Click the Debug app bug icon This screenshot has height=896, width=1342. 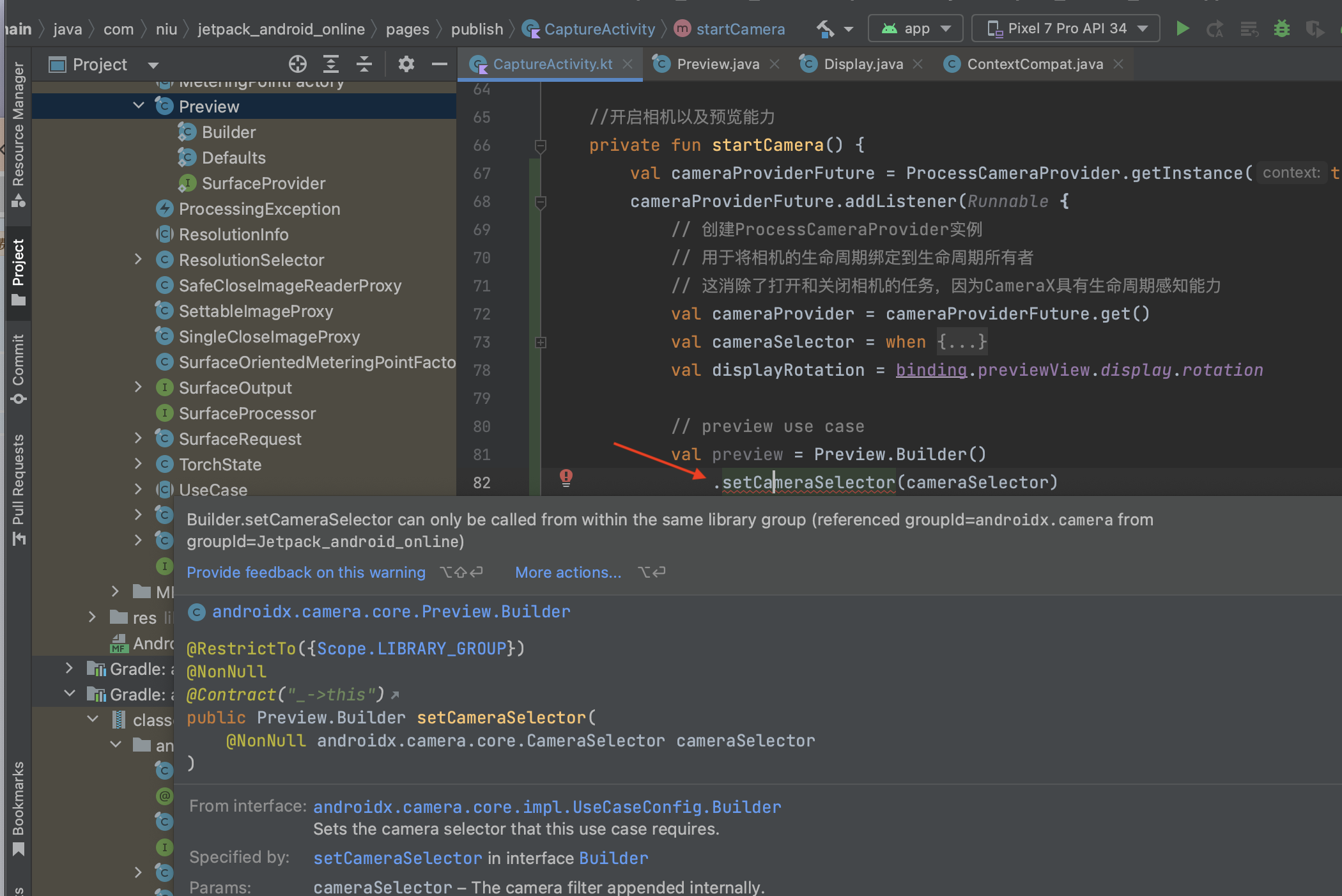(x=1281, y=29)
